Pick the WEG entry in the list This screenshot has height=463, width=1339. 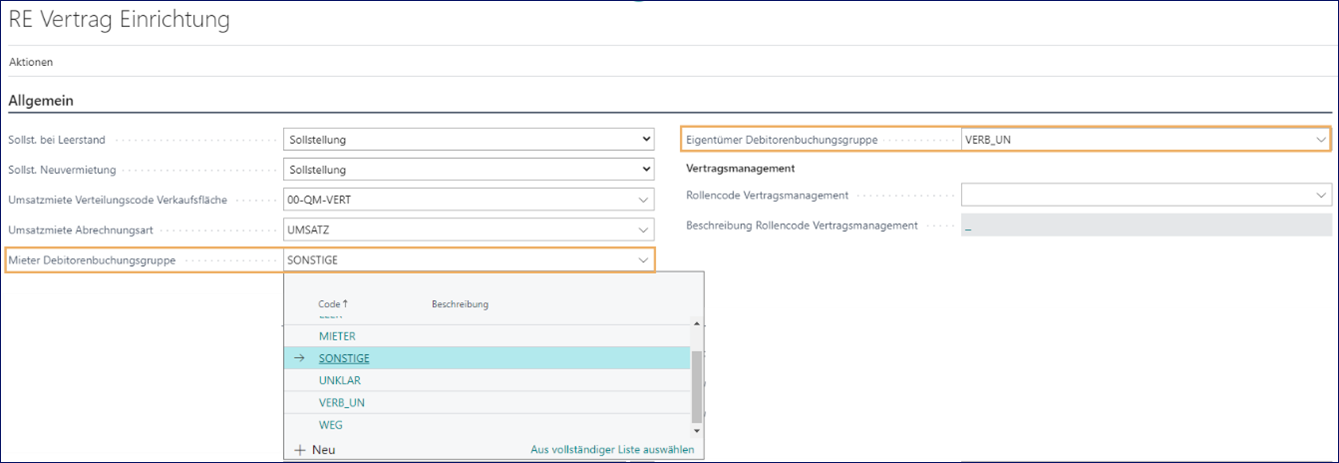[x=330, y=425]
